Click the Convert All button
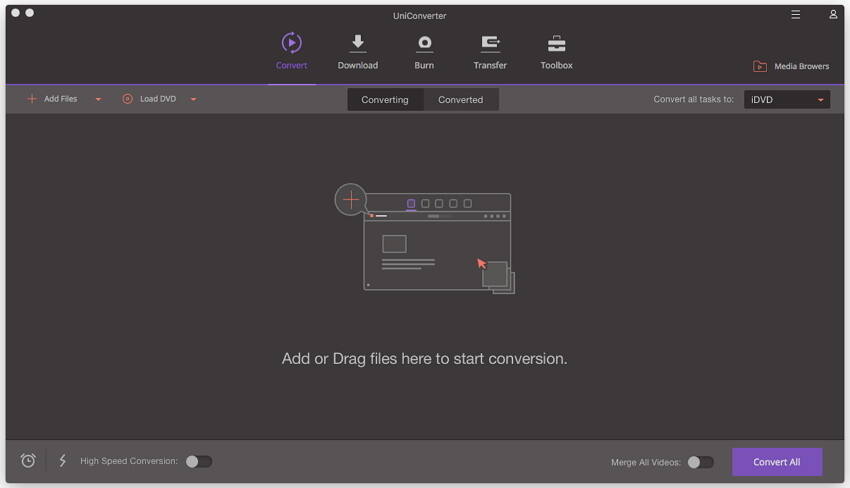Screen dimensions: 850x488 click(777, 462)
